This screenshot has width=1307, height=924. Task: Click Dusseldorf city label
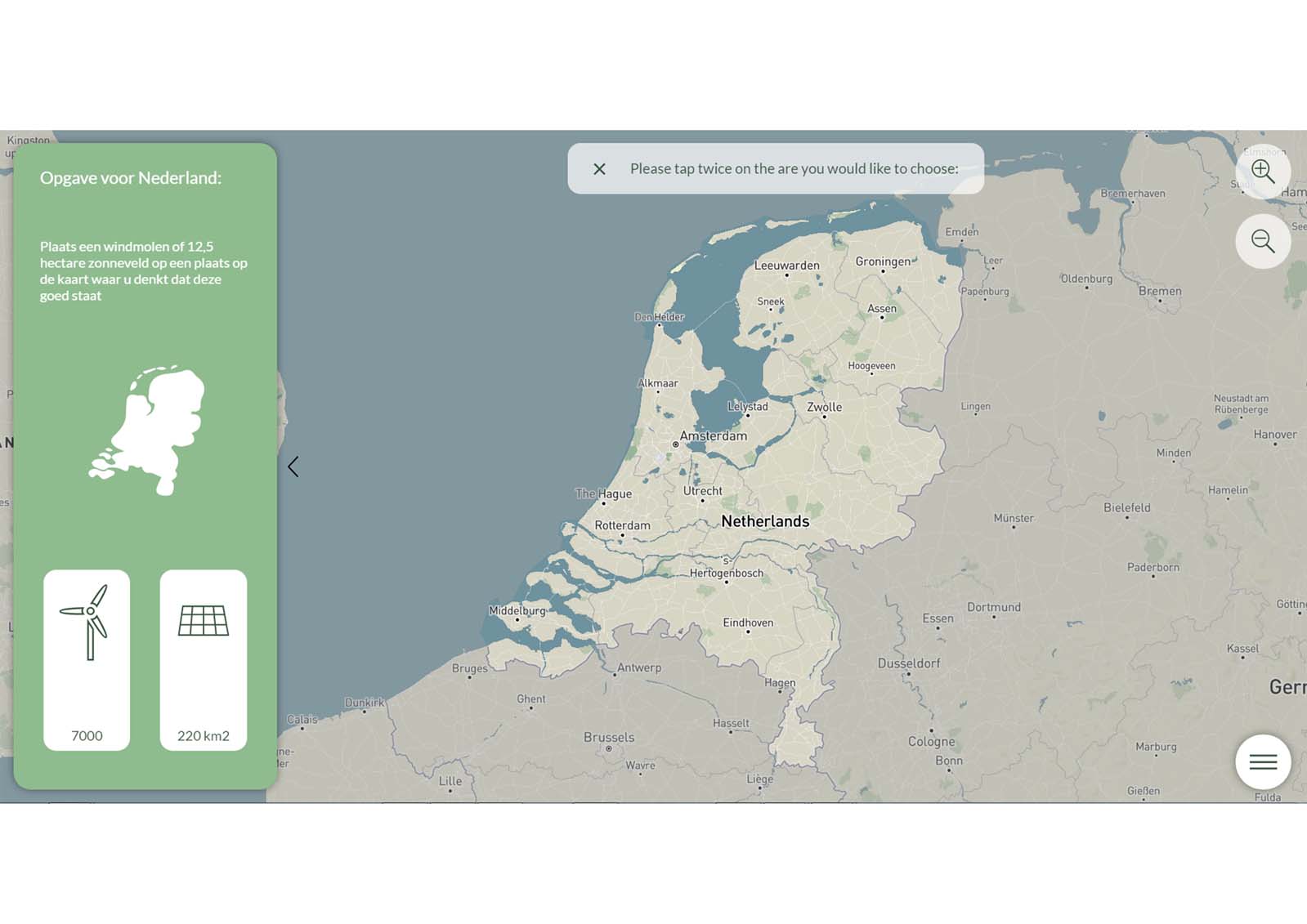pyautogui.click(x=909, y=663)
